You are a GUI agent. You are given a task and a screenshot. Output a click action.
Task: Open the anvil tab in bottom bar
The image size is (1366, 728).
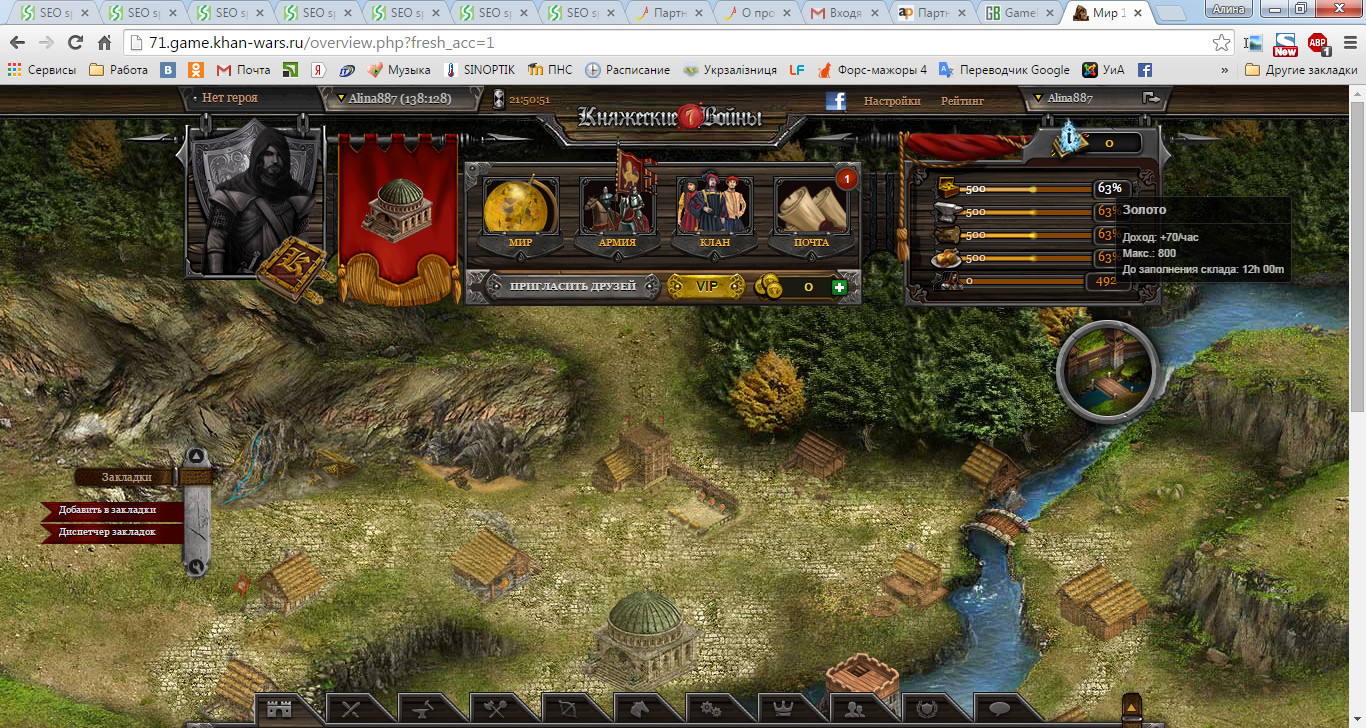tap(422, 710)
